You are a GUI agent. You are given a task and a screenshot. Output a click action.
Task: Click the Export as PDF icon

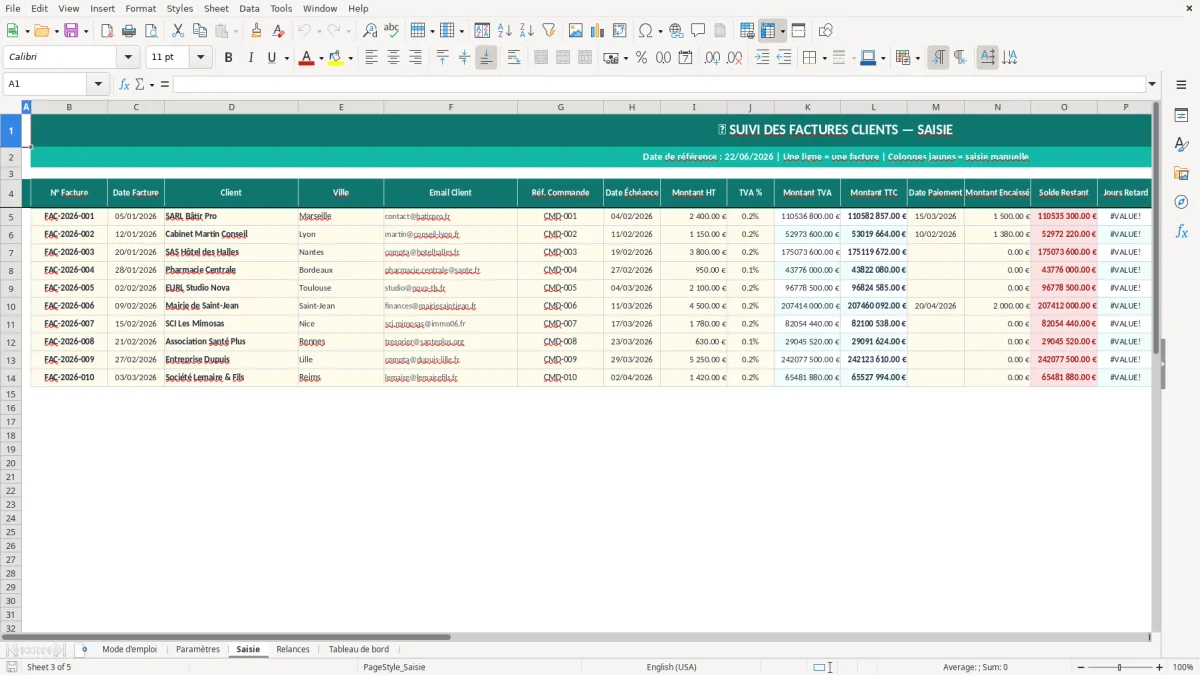pyautogui.click(x=106, y=31)
